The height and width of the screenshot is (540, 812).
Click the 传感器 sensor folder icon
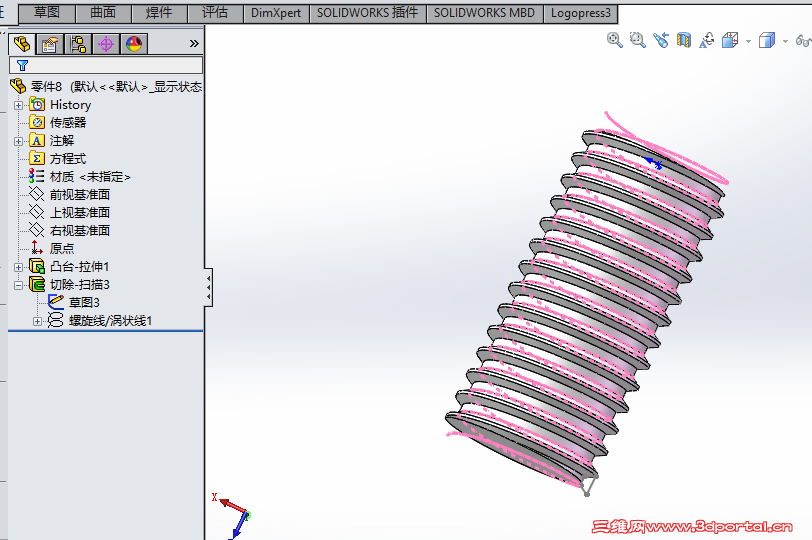click(x=37, y=123)
